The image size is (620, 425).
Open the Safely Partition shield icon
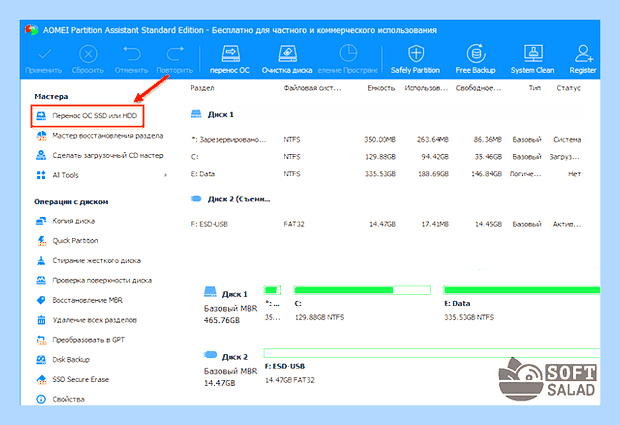pos(416,54)
